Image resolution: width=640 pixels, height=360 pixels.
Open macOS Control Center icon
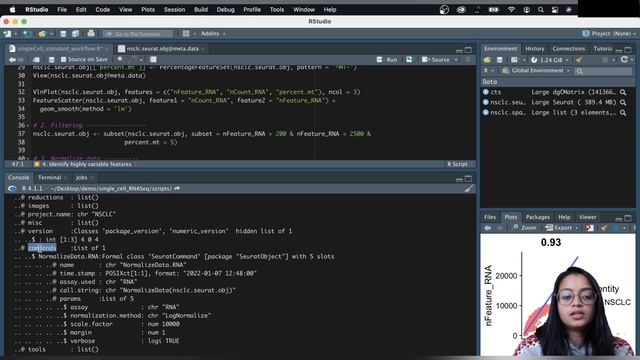(x=555, y=10)
